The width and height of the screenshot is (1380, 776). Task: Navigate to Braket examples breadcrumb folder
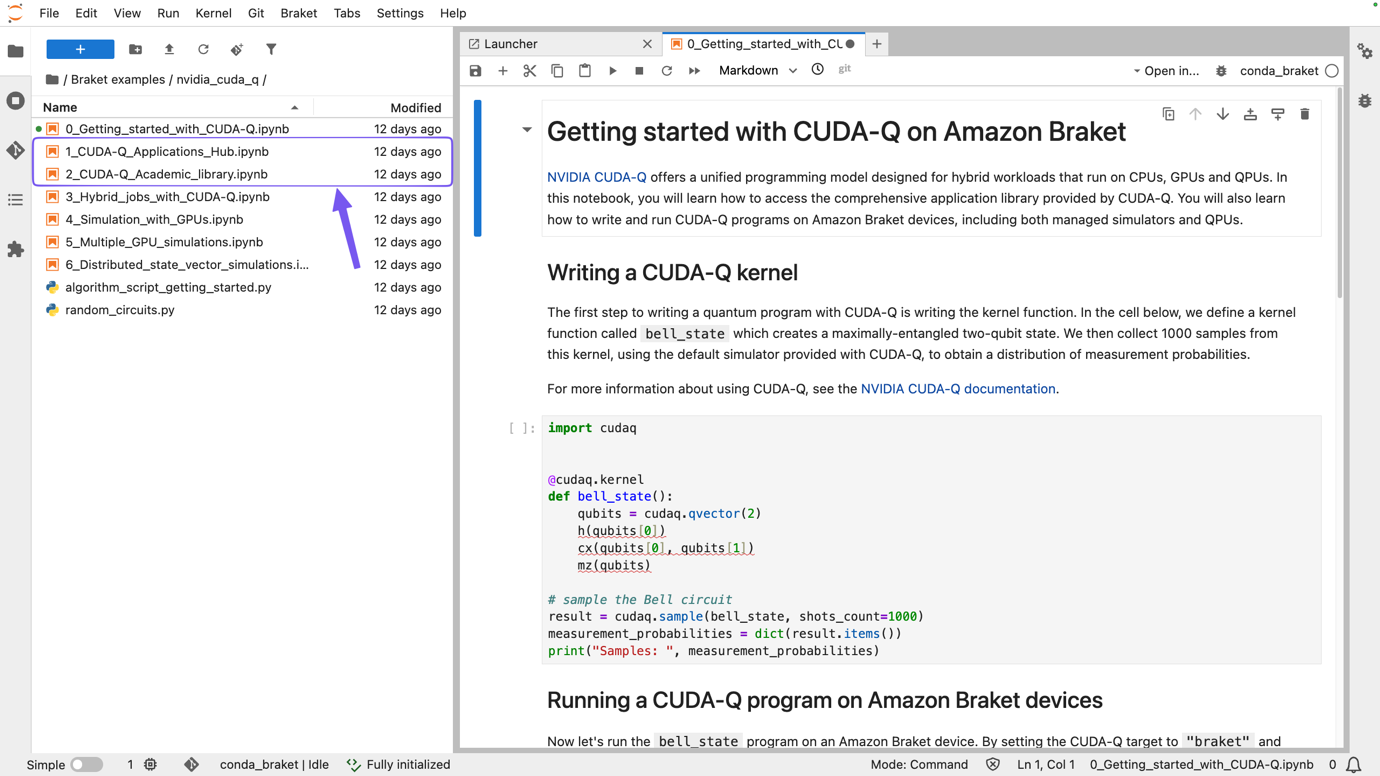[118, 79]
